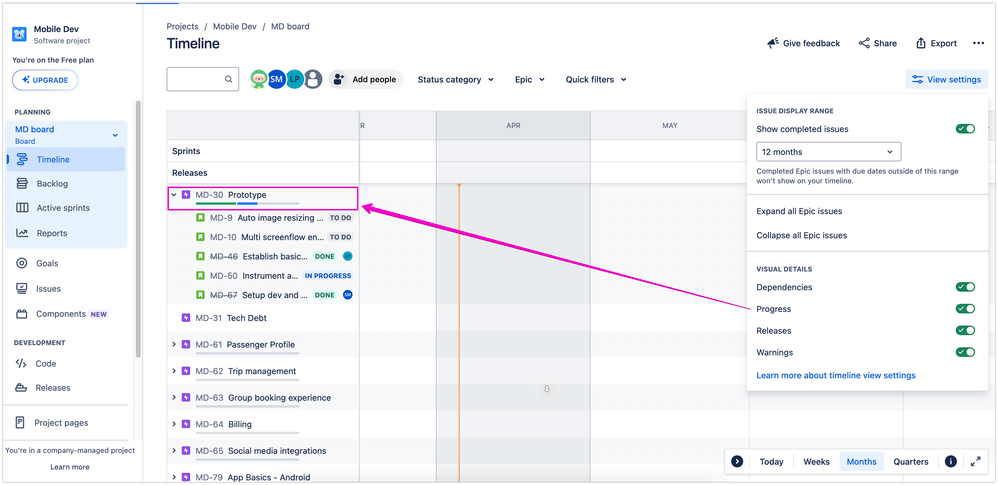Click the collapse toolbar arrow icon
998x485 pixels.
(737, 461)
